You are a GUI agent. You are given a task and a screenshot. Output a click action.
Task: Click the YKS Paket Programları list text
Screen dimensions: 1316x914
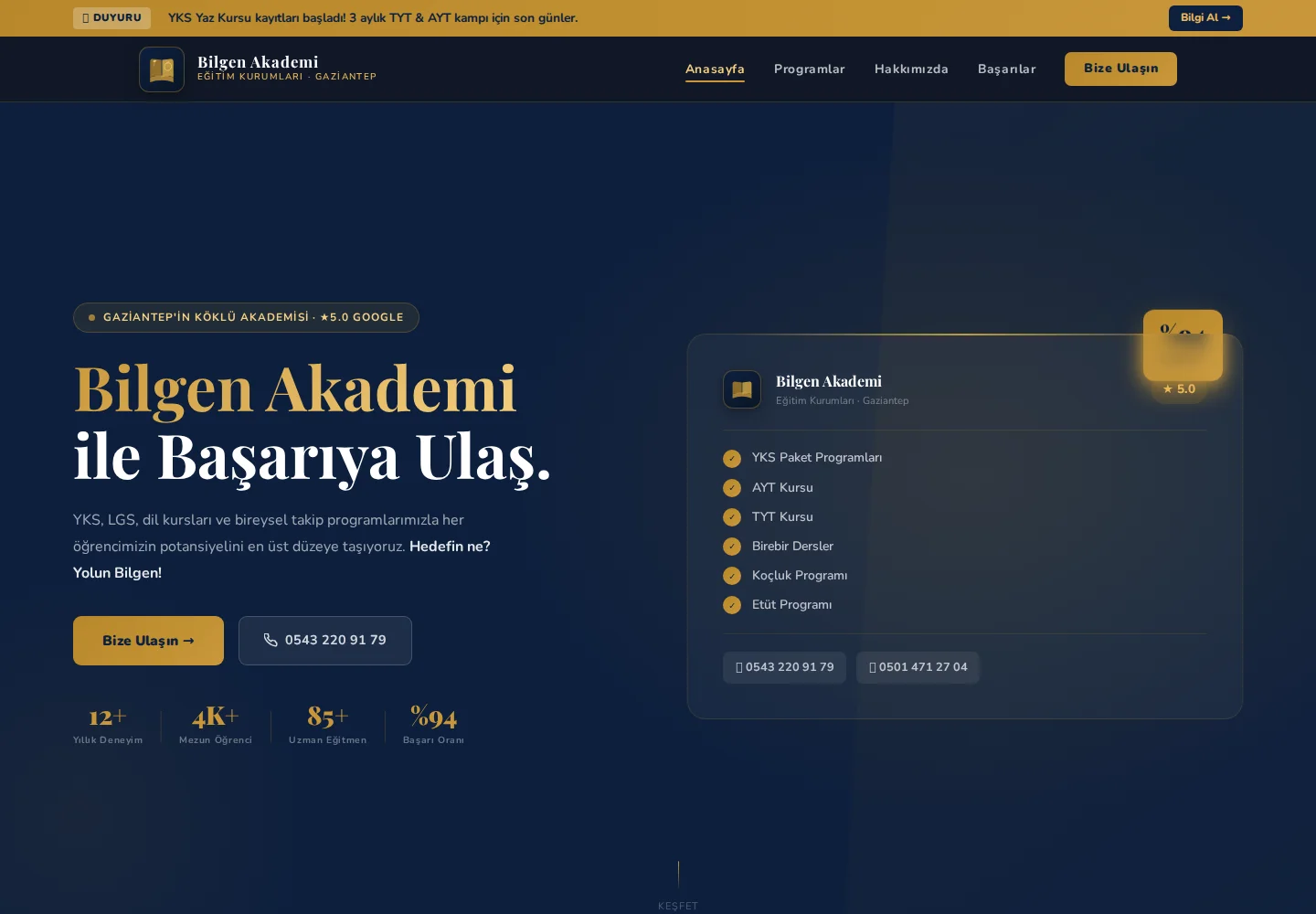pyautogui.click(x=817, y=458)
